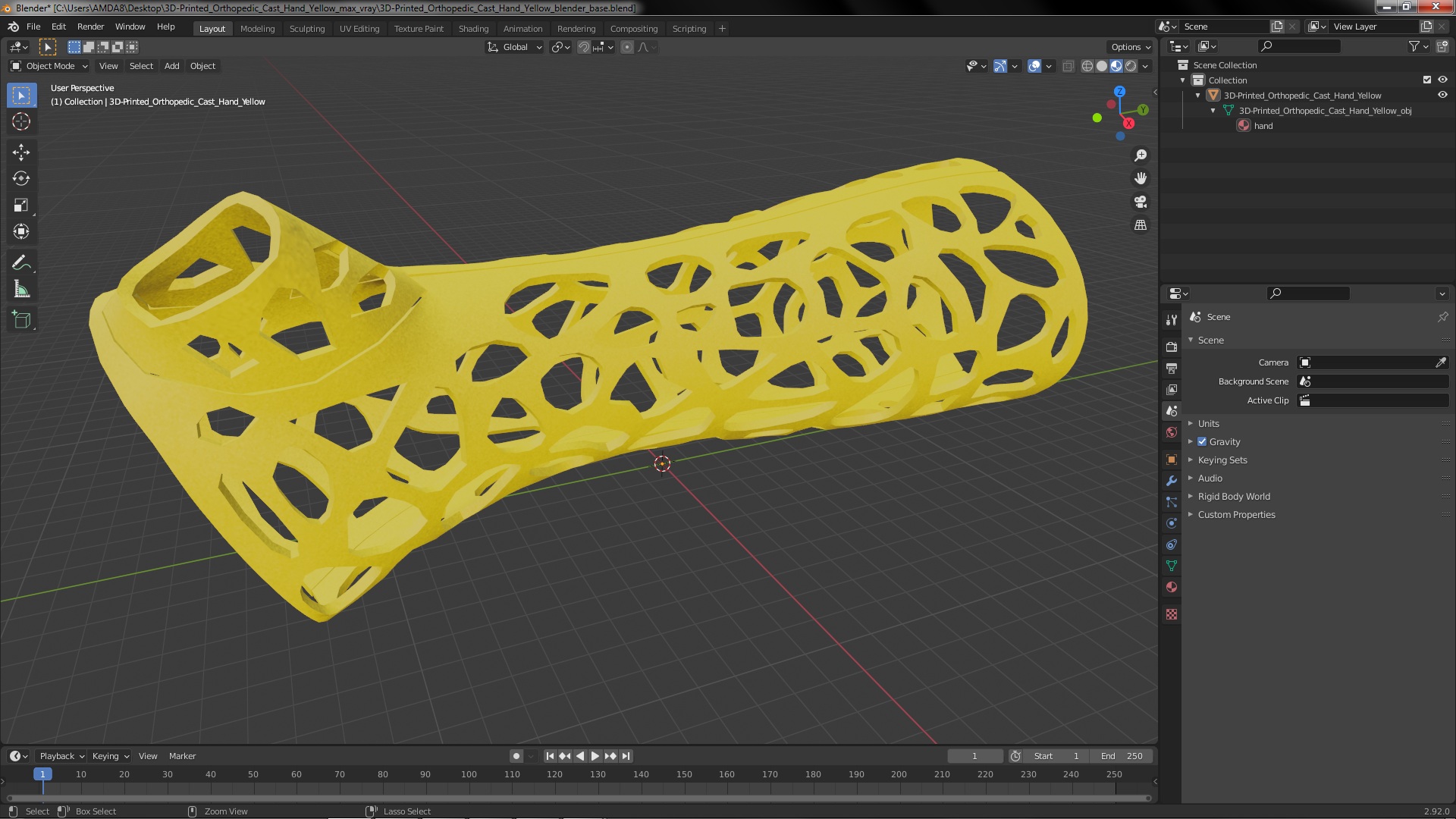Open the Playback dropdown

61,756
